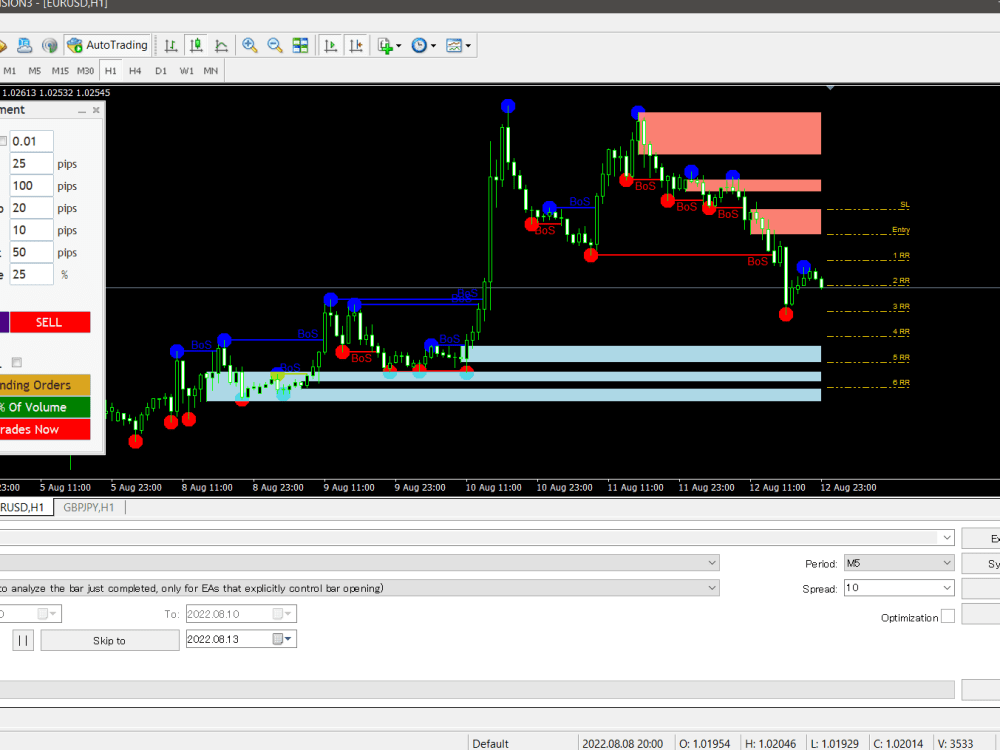Expand the tester symbol dropdown arrow
Viewport: 1000px width, 750px height.
tap(712, 562)
